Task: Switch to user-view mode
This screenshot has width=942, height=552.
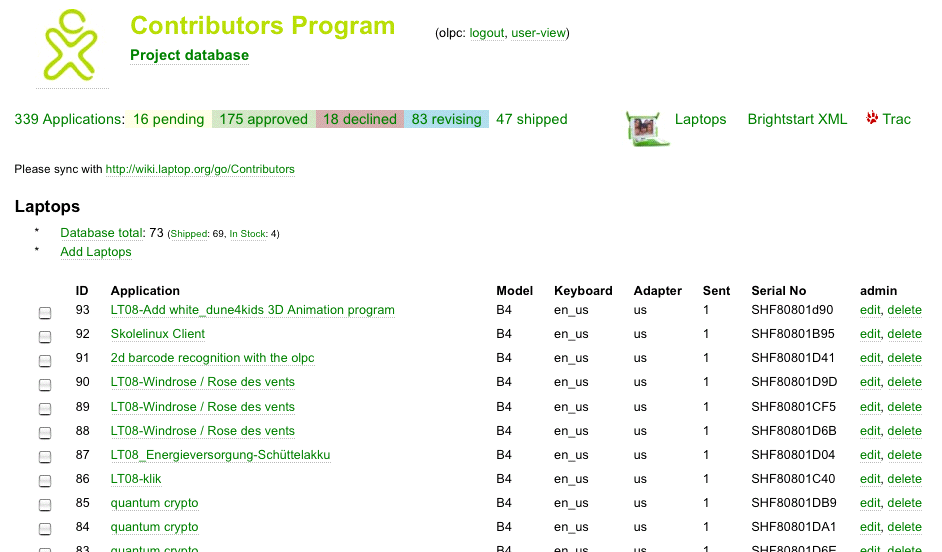Action: click(x=538, y=33)
